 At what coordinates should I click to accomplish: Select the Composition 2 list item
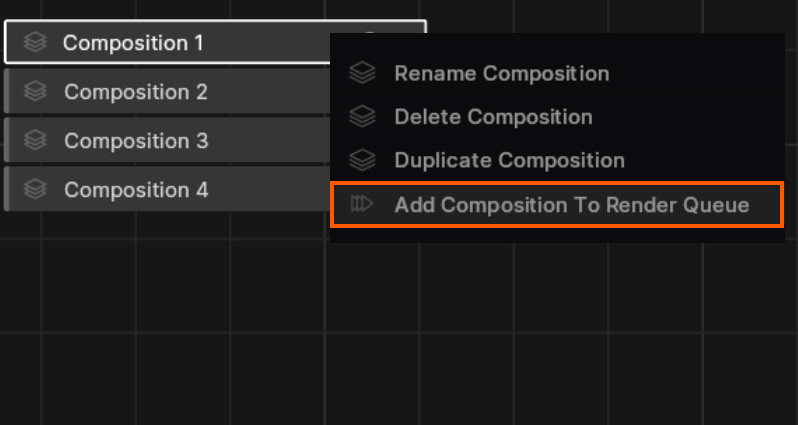coord(136,92)
